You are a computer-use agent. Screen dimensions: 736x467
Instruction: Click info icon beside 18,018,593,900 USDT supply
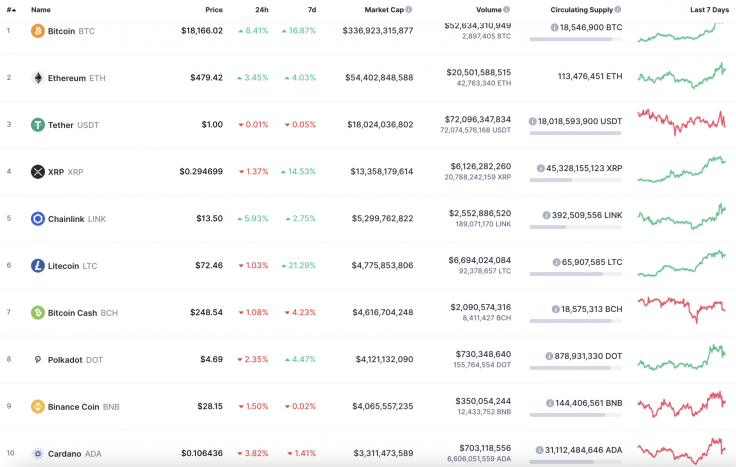pos(532,122)
